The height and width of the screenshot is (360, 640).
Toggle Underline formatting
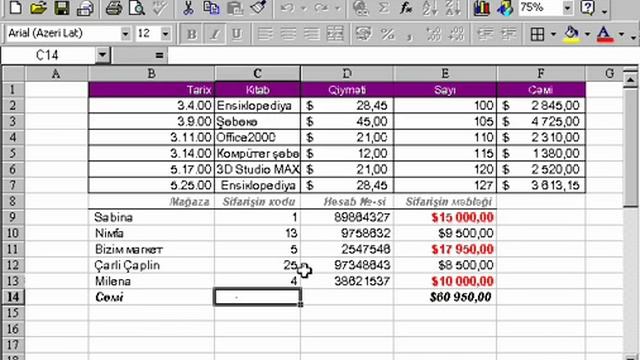237,34
